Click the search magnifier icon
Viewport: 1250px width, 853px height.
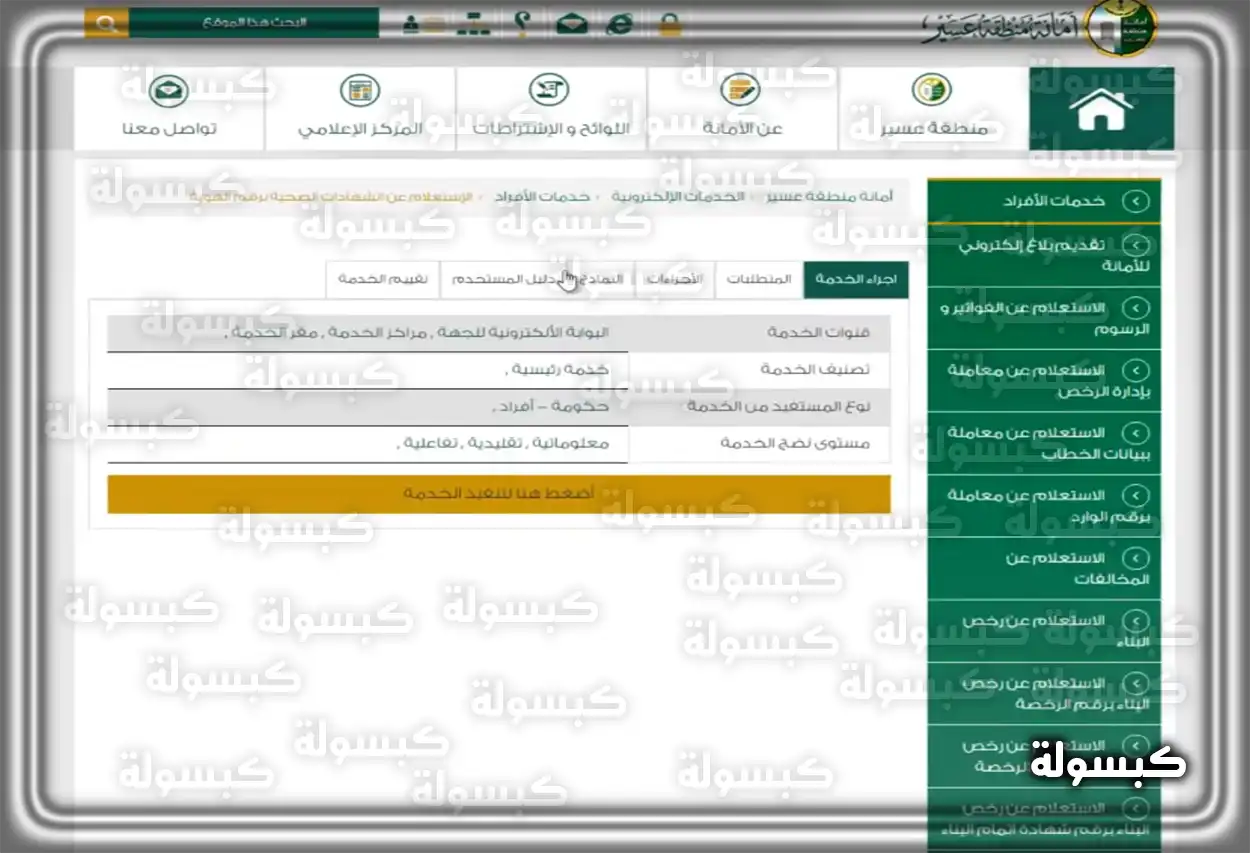click(x=106, y=21)
